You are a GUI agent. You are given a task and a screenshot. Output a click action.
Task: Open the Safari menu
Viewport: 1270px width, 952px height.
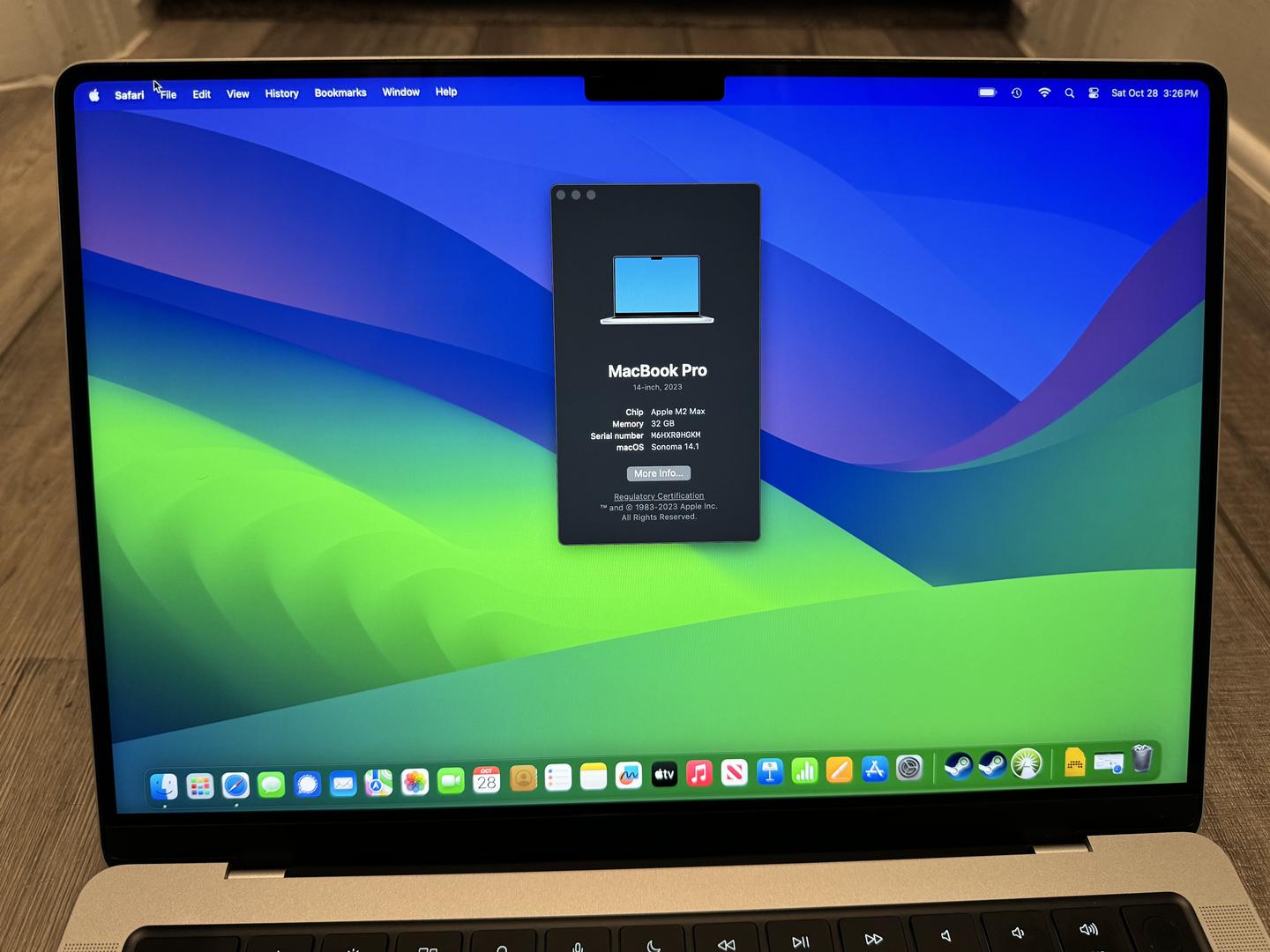click(129, 95)
